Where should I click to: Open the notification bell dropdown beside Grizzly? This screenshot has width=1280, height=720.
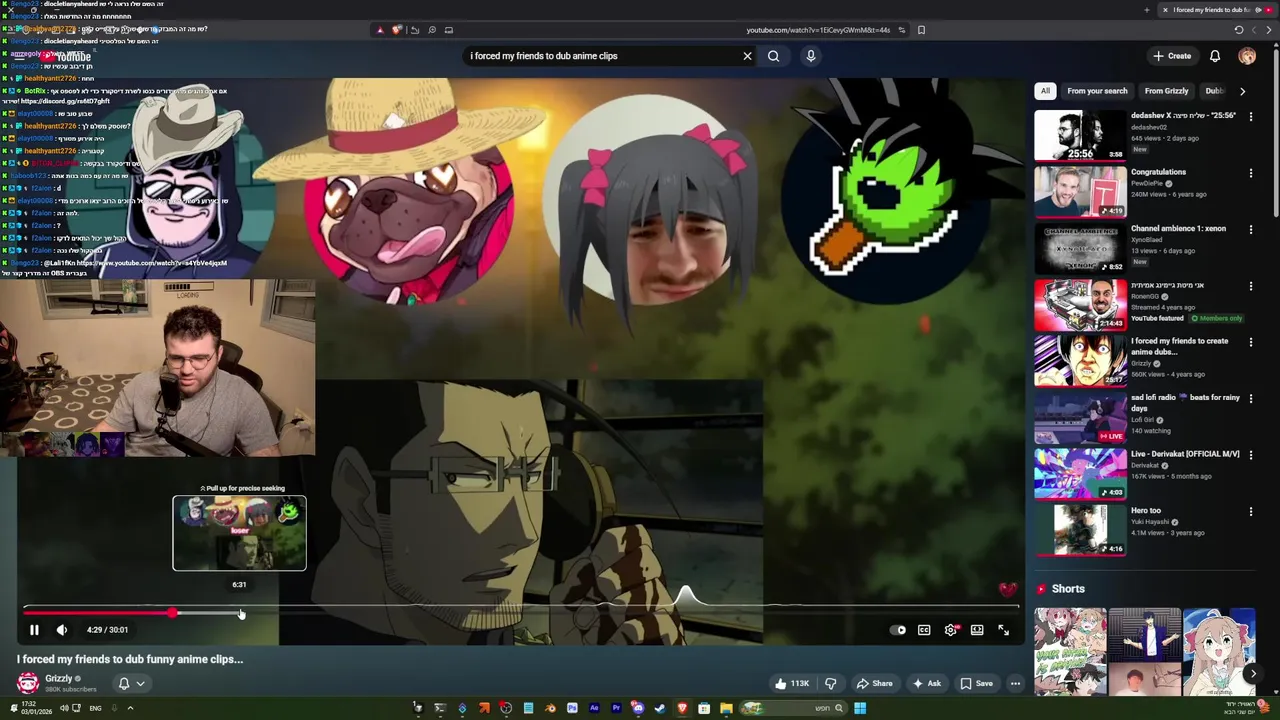pyautogui.click(x=132, y=684)
